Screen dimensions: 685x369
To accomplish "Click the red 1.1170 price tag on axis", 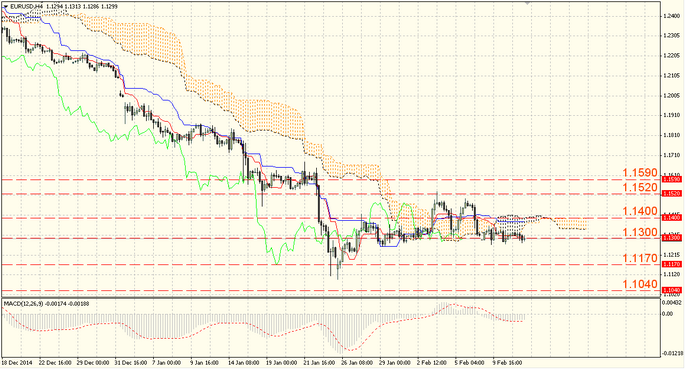I will 671,264.
